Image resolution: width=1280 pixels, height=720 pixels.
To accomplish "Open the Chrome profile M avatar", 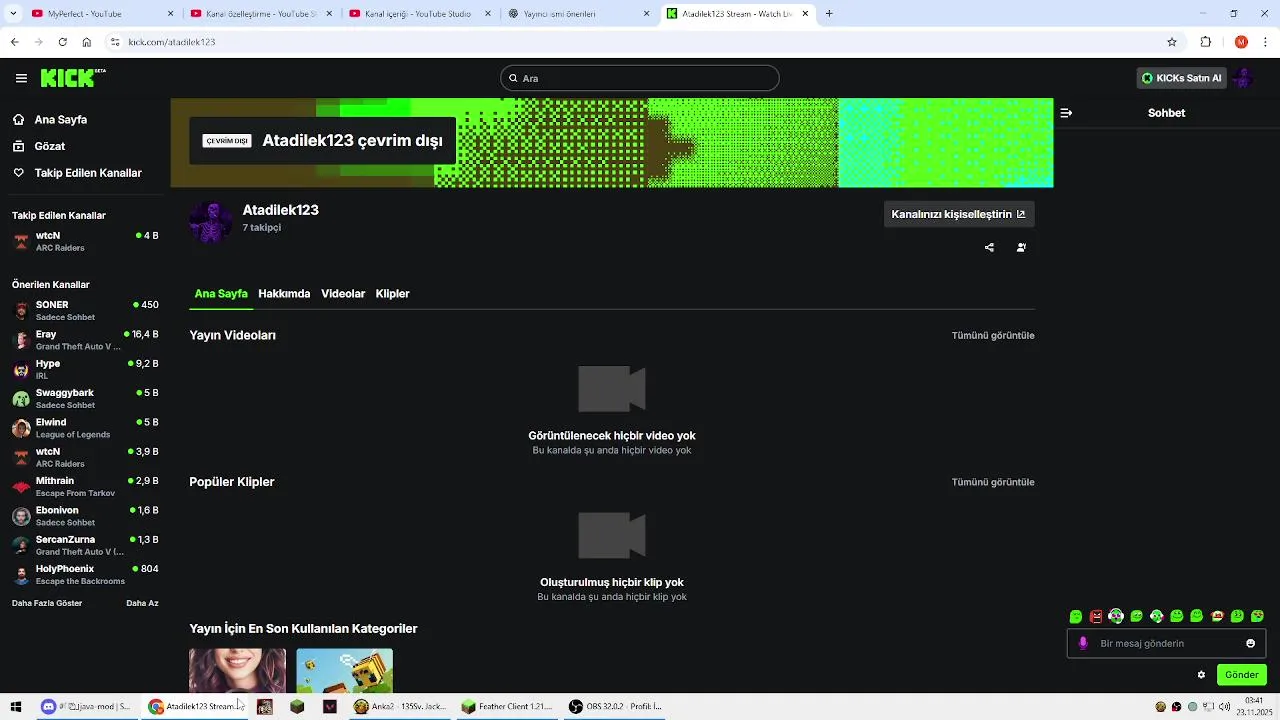I will [x=1241, y=42].
